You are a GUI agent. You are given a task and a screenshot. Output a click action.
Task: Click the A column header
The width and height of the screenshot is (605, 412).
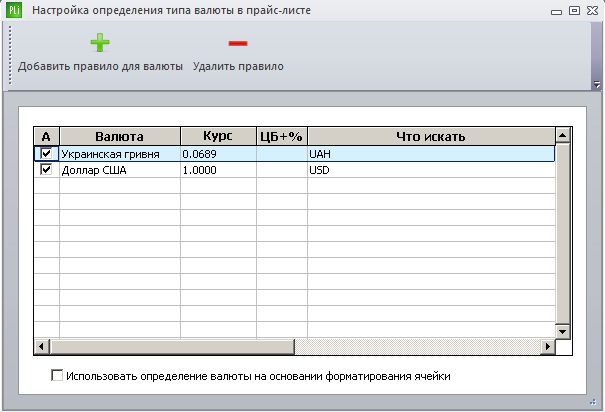coord(46,136)
